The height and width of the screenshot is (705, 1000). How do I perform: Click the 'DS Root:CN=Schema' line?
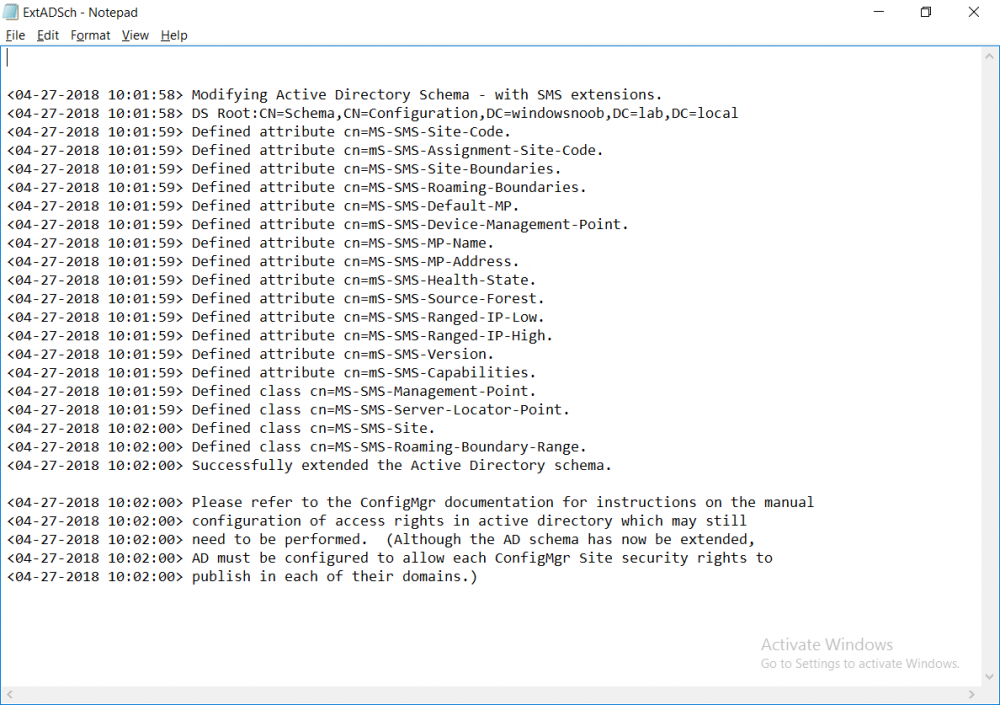click(372, 114)
